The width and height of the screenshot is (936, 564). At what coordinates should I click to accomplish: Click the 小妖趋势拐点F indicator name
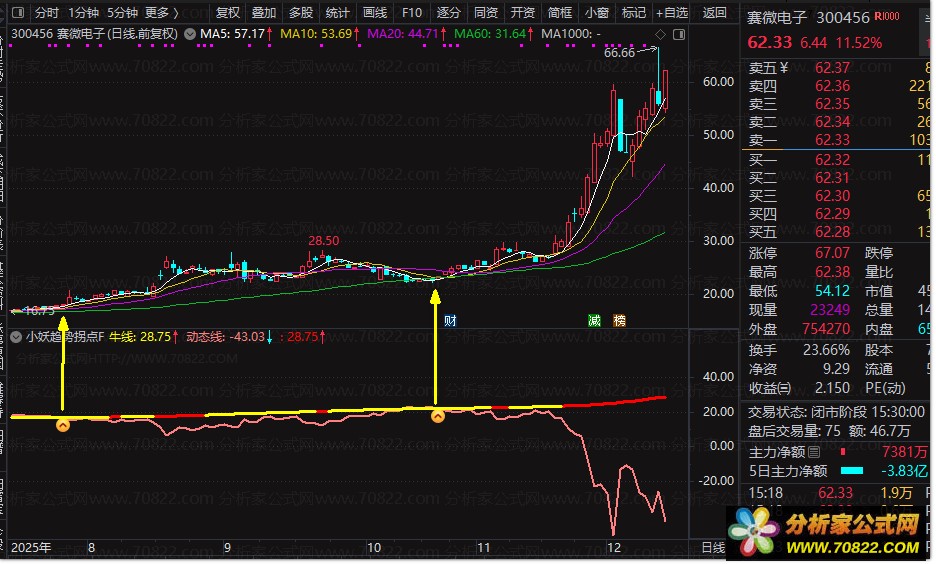pos(64,337)
